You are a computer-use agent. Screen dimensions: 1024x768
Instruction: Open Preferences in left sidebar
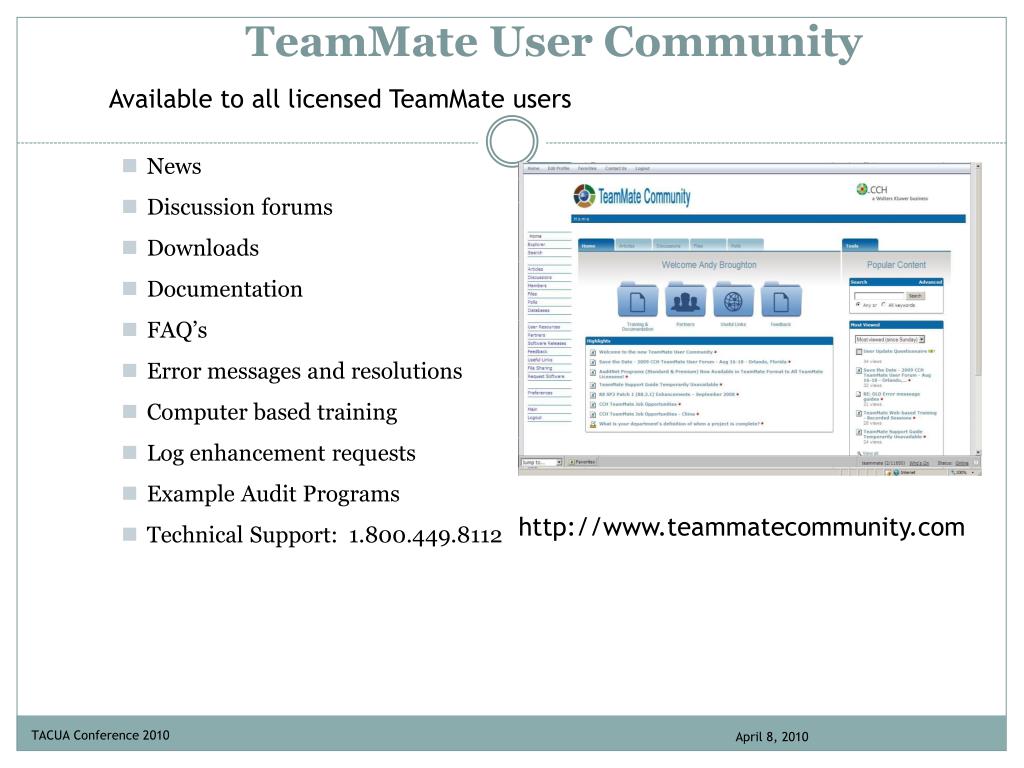[540, 393]
